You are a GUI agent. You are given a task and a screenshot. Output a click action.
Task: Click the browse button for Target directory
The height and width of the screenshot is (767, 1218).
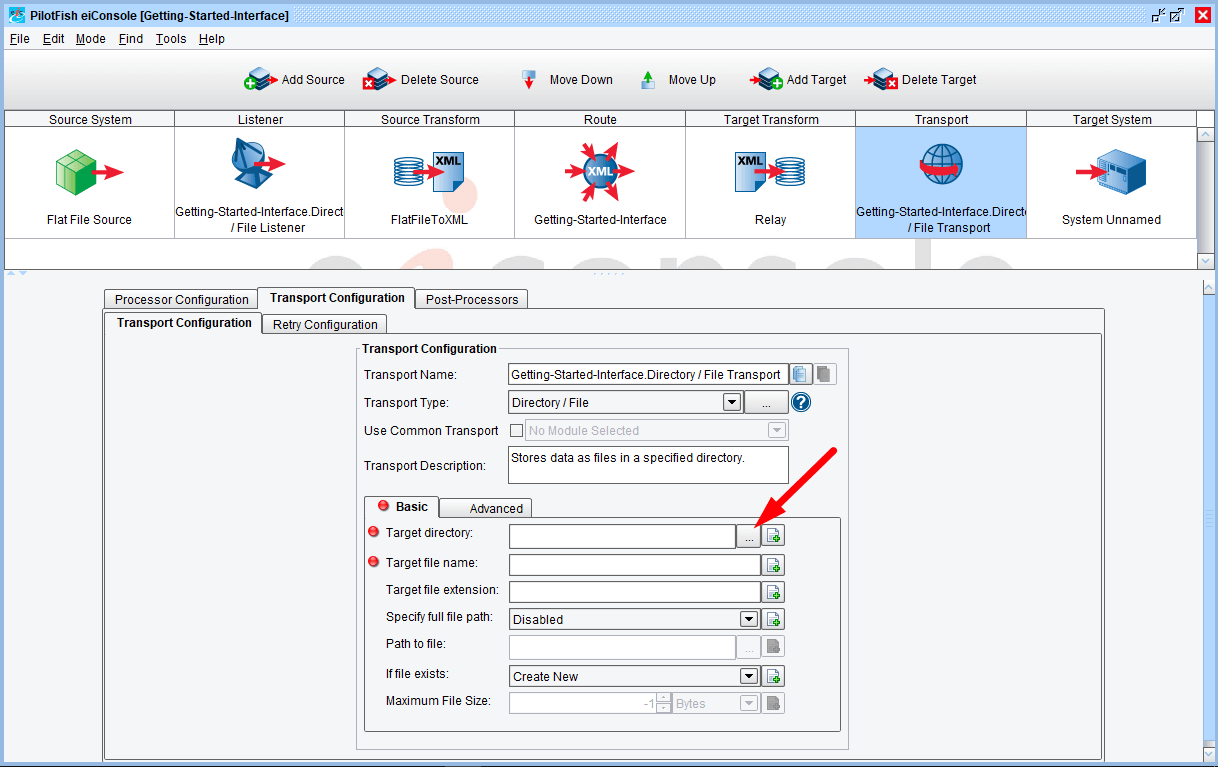749,537
